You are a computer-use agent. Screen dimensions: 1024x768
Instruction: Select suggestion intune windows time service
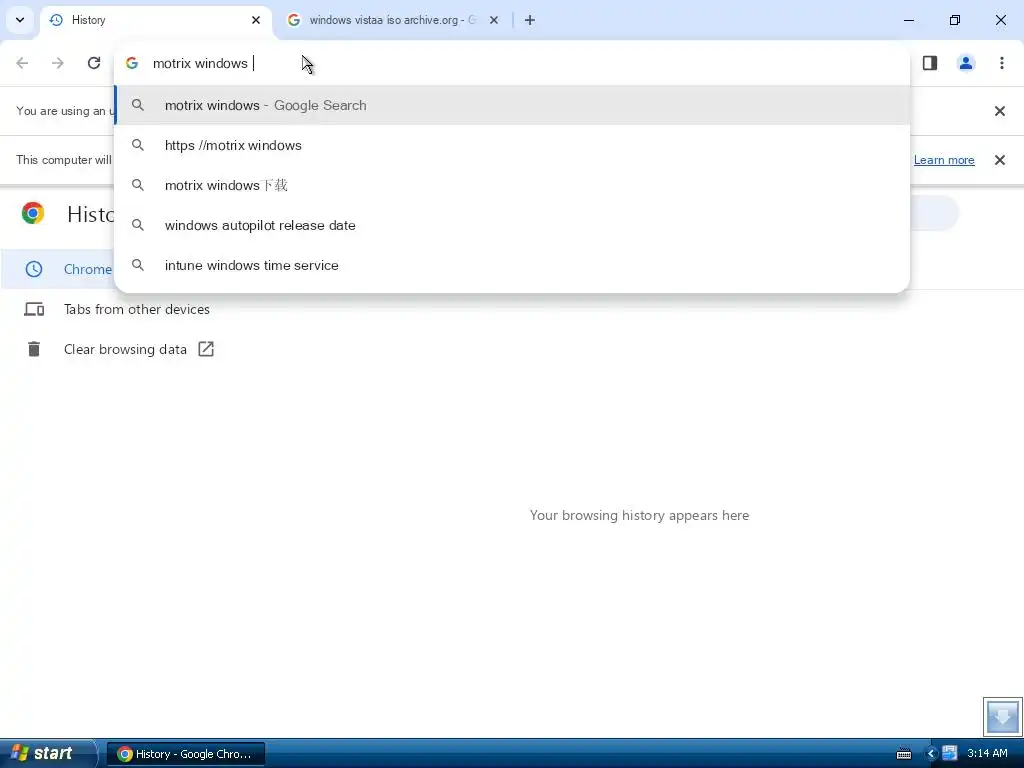(x=512, y=265)
